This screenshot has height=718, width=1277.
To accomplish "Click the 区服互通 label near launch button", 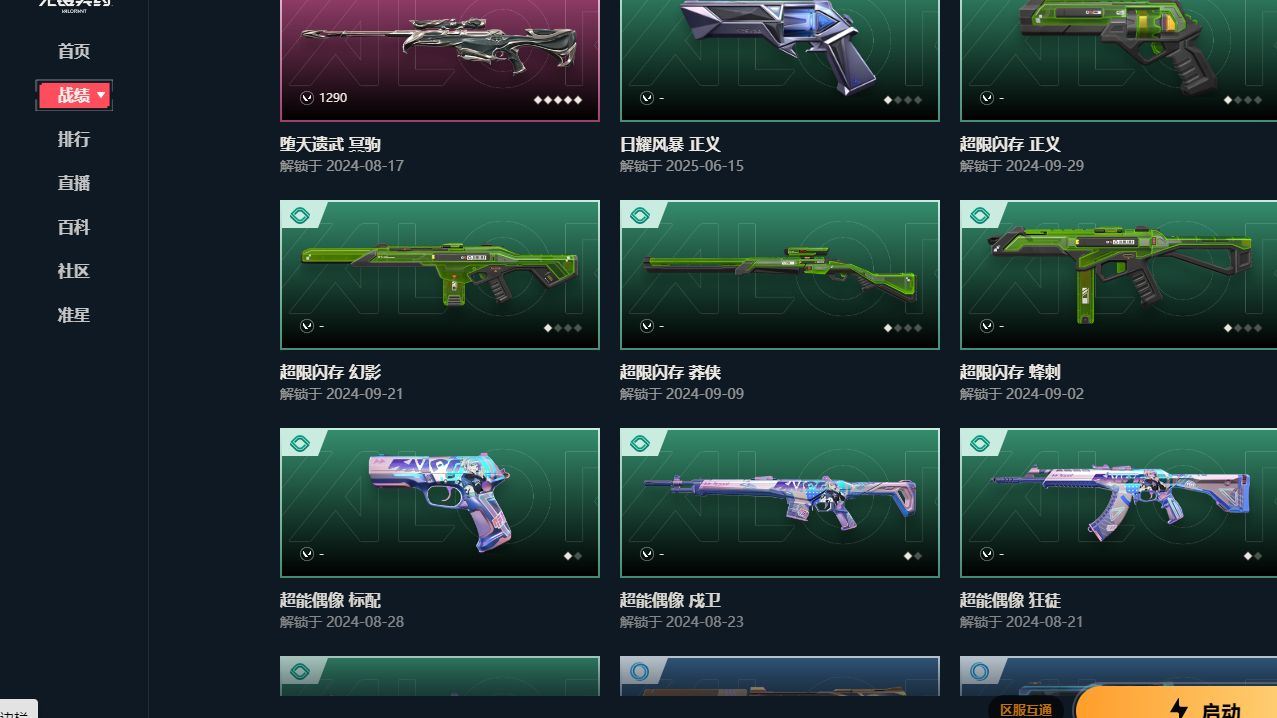I will click(1026, 709).
